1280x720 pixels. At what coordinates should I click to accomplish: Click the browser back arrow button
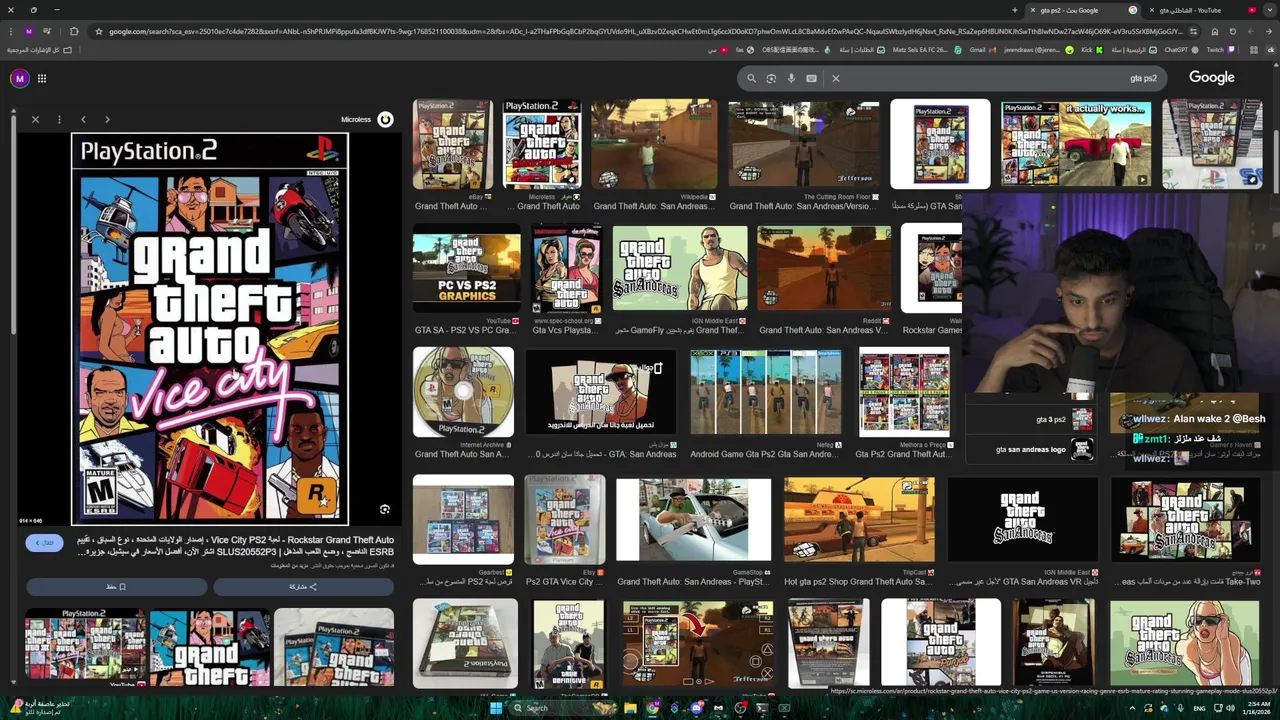[1268, 31]
